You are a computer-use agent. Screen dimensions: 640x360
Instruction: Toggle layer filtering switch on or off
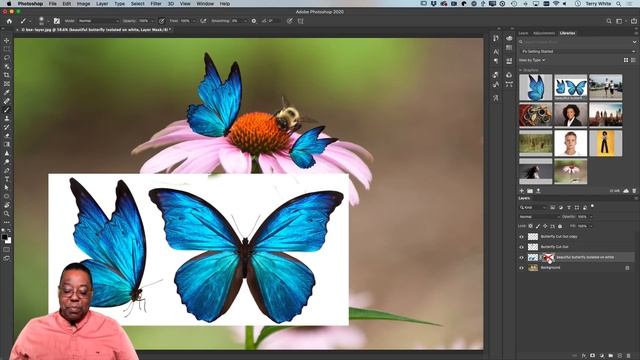click(x=593, y=207)
